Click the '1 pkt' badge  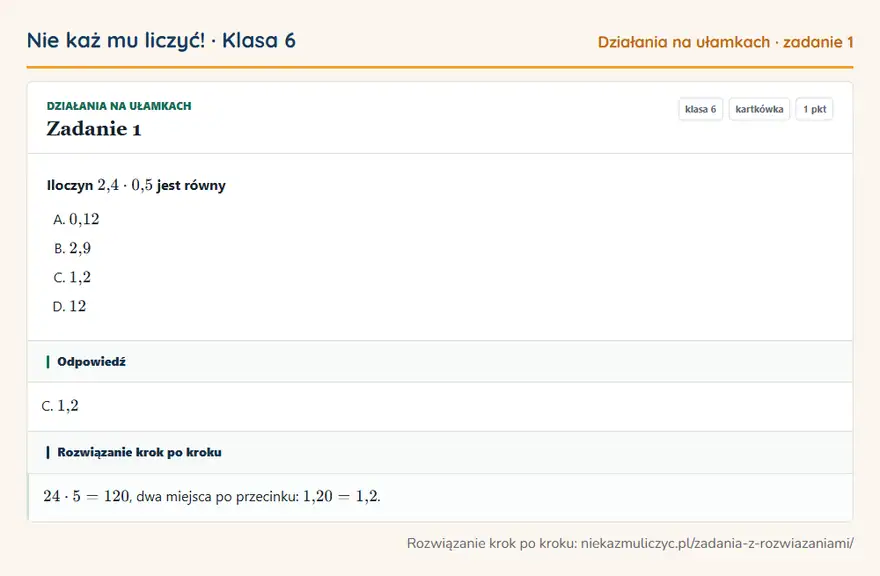click(x=814, y=109)
